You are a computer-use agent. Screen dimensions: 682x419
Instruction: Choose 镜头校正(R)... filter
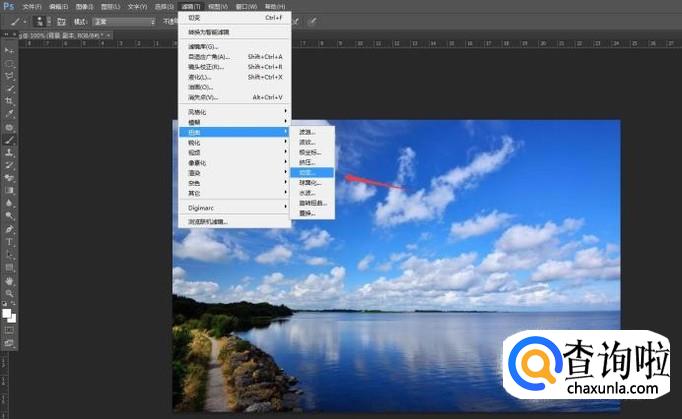point(234,67)
